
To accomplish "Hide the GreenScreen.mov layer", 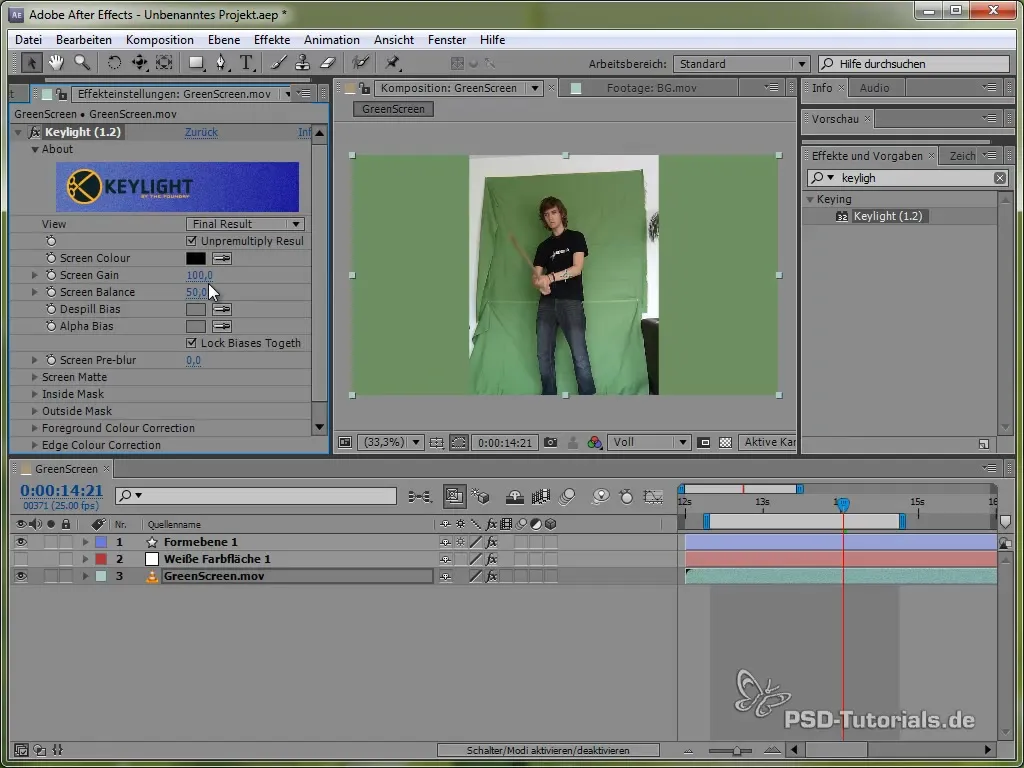I will tap(21, 576).
